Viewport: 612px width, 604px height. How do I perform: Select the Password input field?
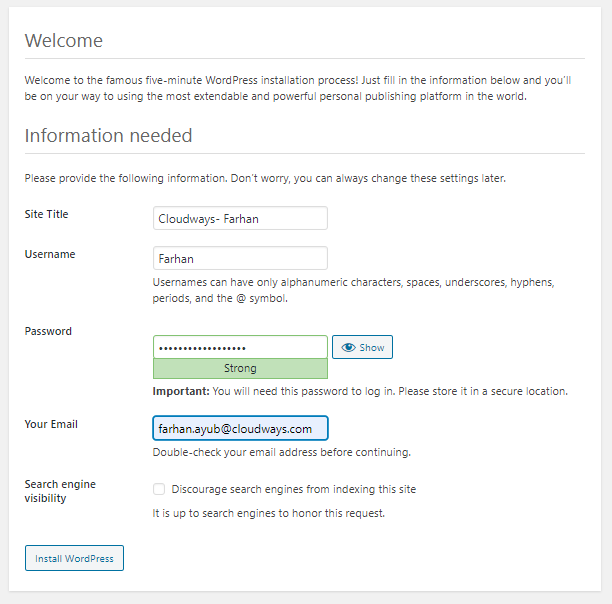pos(240,347)
